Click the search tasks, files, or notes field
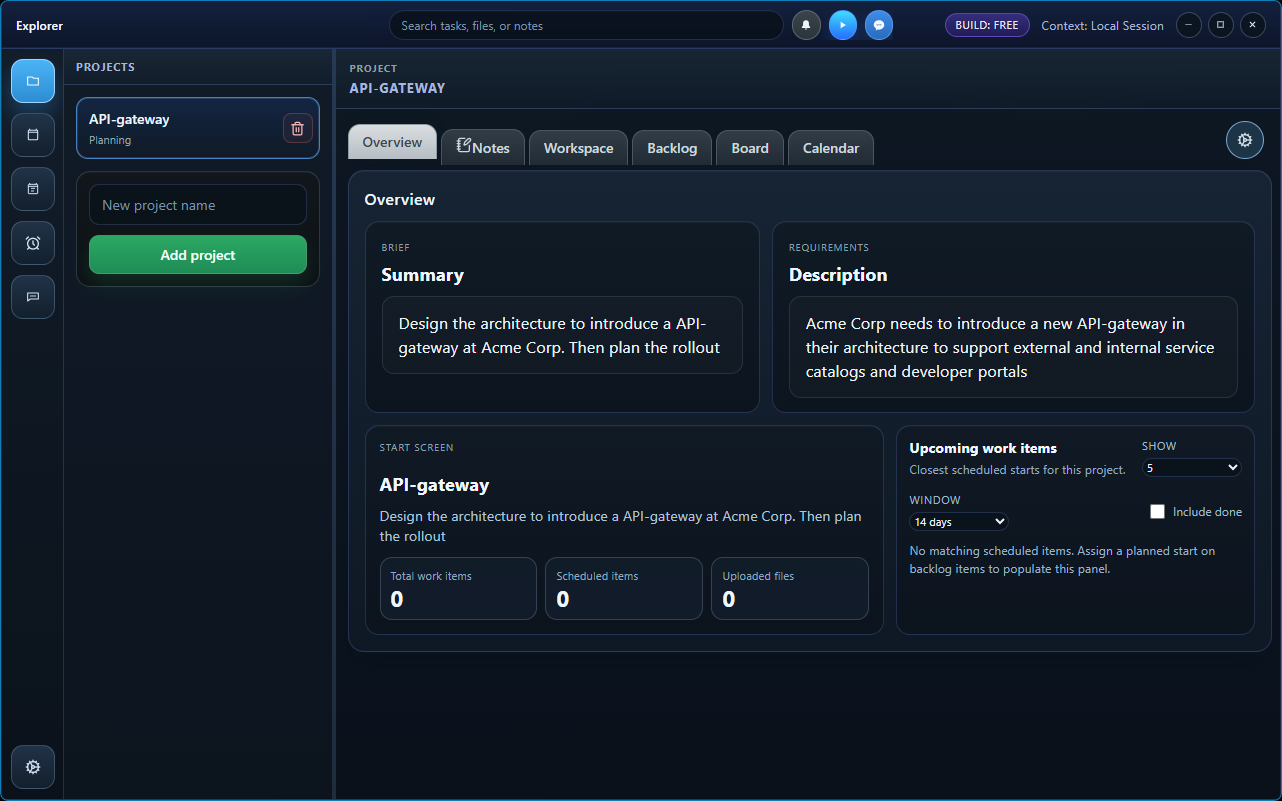Screen dimensions: 1282x801 (586, 25)
